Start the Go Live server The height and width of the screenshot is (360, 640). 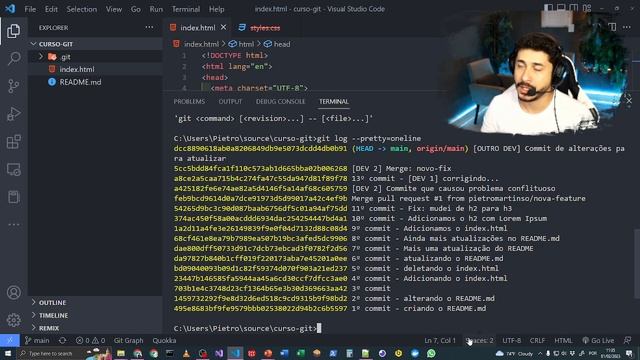598,340
